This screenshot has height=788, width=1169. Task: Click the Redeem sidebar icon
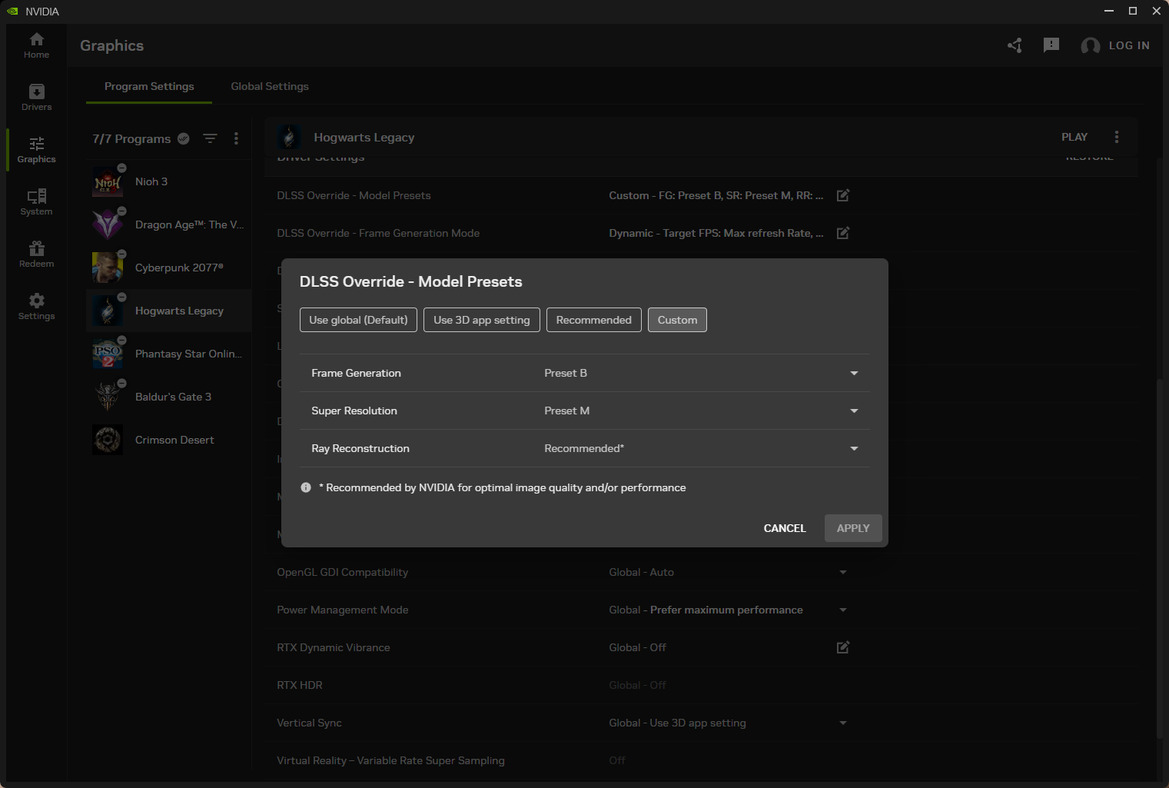click(36, 255)
